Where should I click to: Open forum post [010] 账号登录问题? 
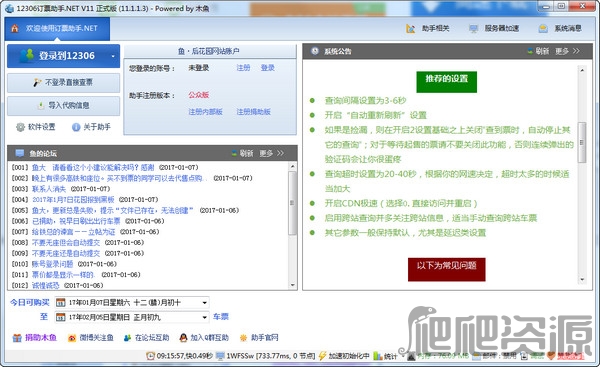[52, 264]
